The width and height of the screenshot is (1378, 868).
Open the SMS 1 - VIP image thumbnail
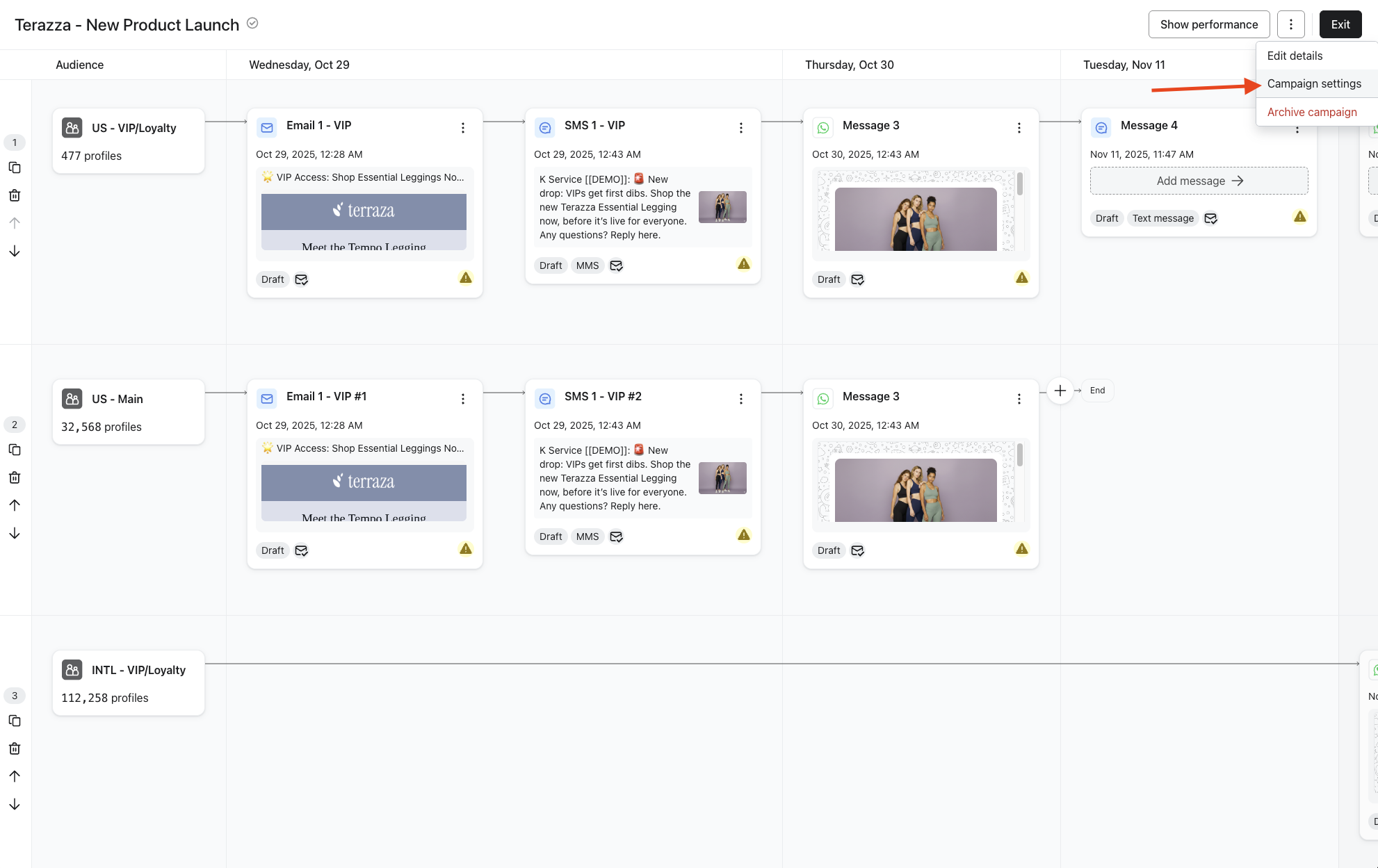click(722, 207)
